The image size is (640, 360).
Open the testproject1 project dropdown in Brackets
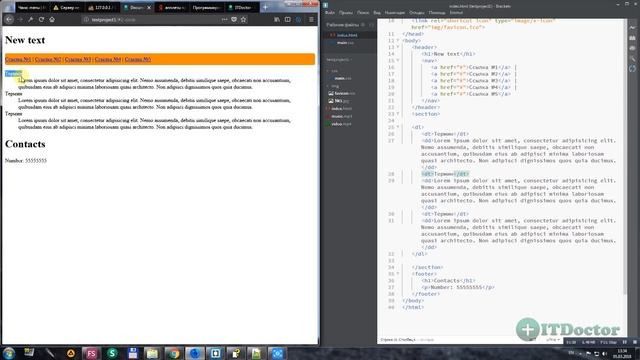(x=340, y=60)
